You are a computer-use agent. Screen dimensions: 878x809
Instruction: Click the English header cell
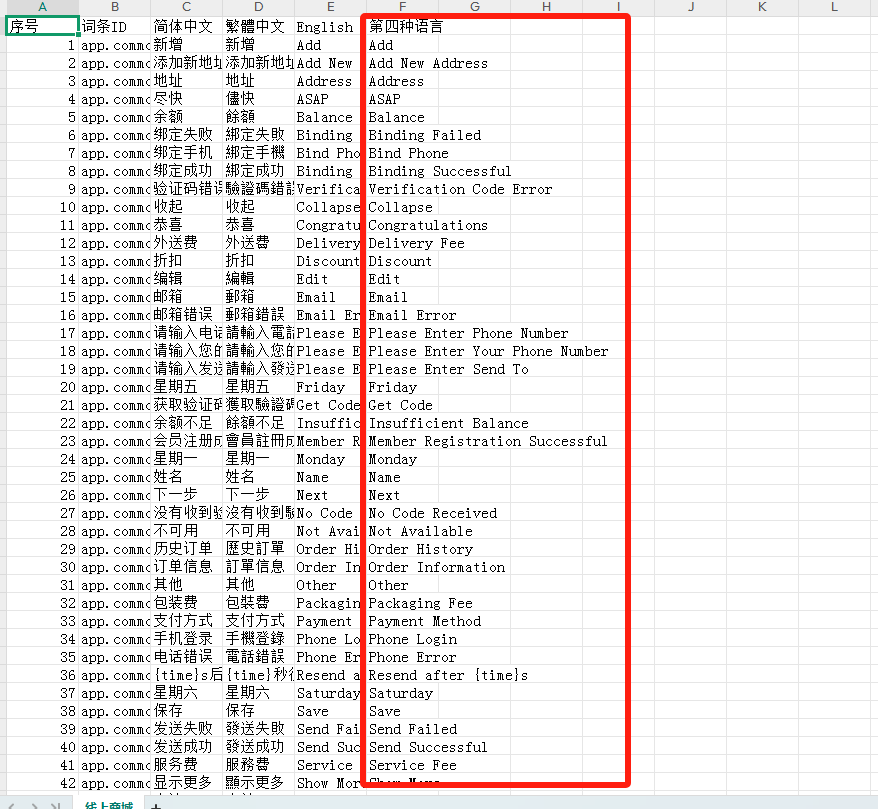(x=330, y=26)
